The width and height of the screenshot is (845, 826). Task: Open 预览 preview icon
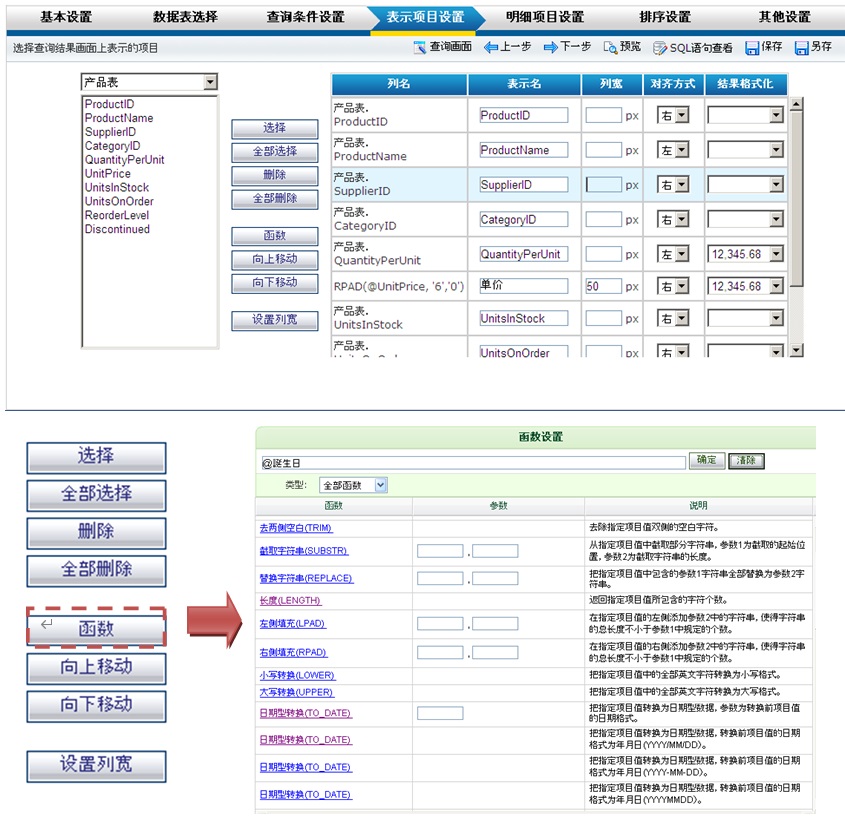610,47
